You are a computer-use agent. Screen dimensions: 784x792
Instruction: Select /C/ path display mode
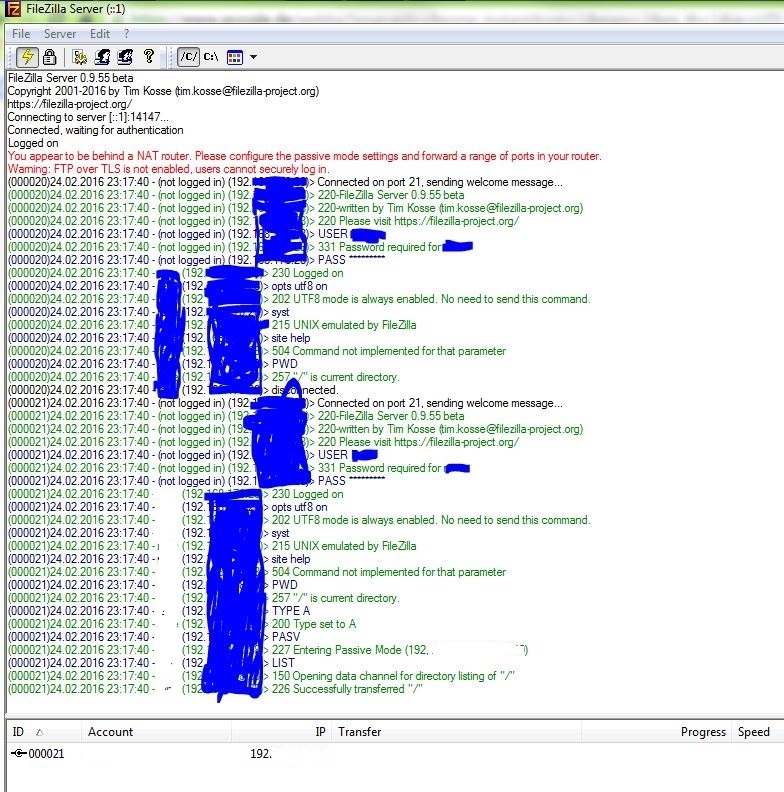tap(188, 57)
